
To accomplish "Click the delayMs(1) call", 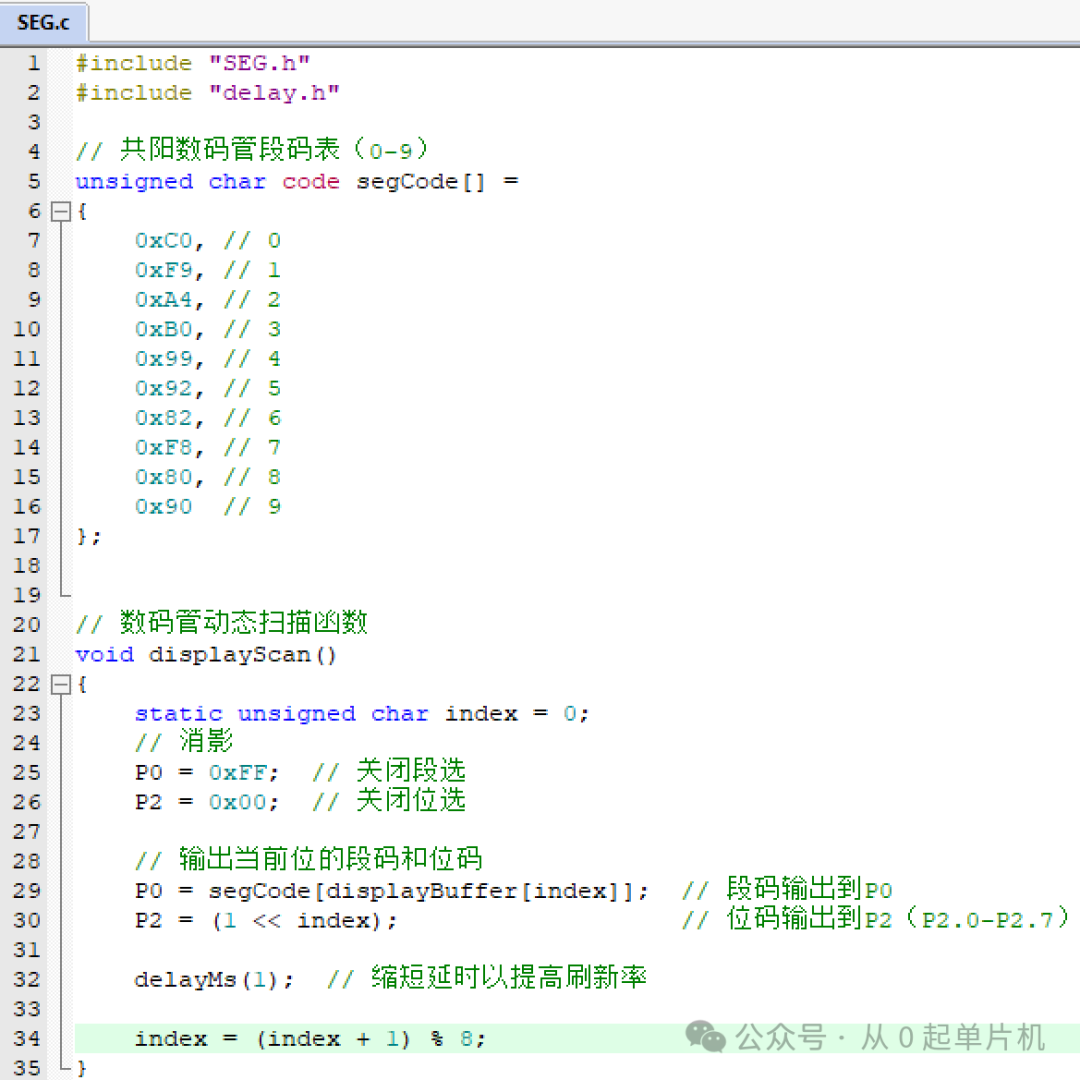I will pyautogui.click(x=214, y=980).
